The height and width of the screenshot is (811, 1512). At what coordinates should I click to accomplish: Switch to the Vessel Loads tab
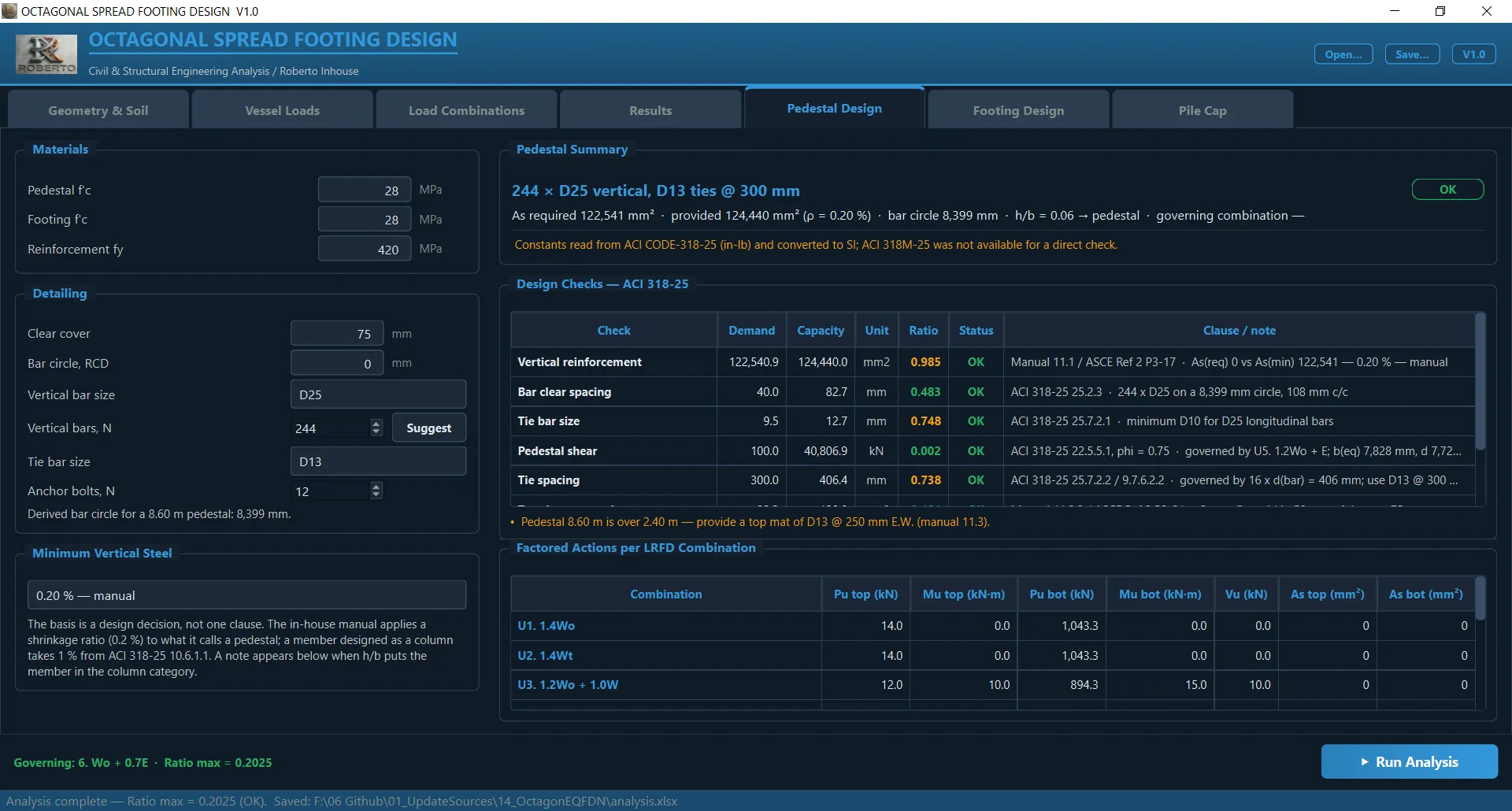283,110
